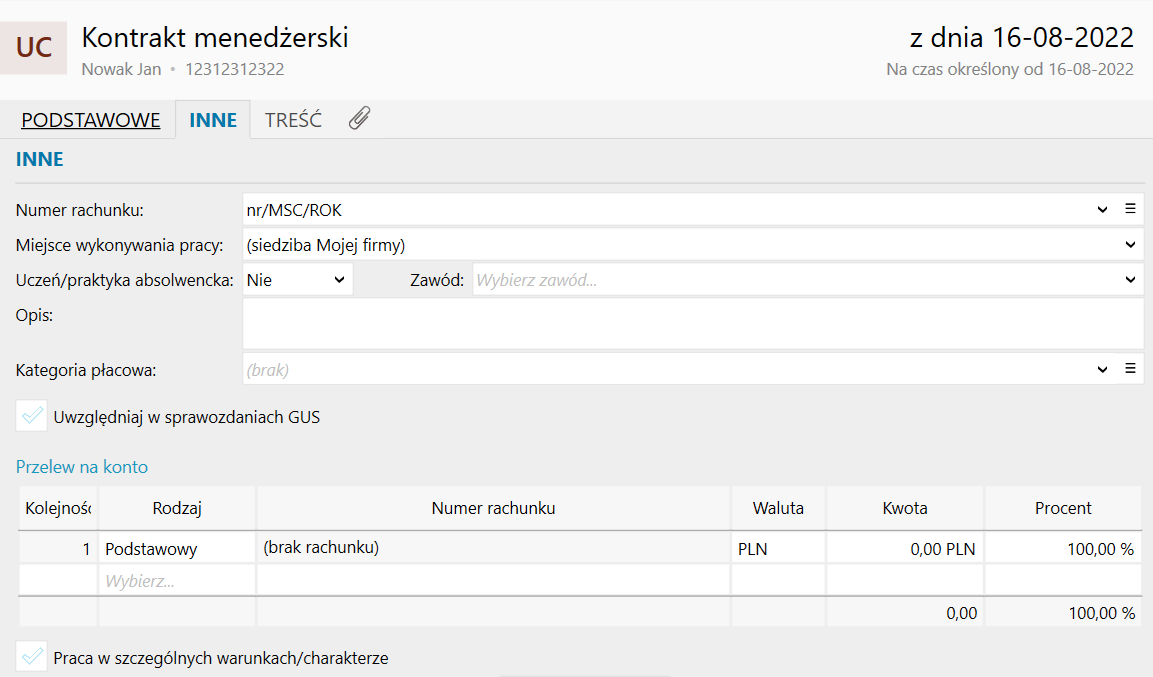
Task: Click the Procent column header
Action: click(1063, 508)
